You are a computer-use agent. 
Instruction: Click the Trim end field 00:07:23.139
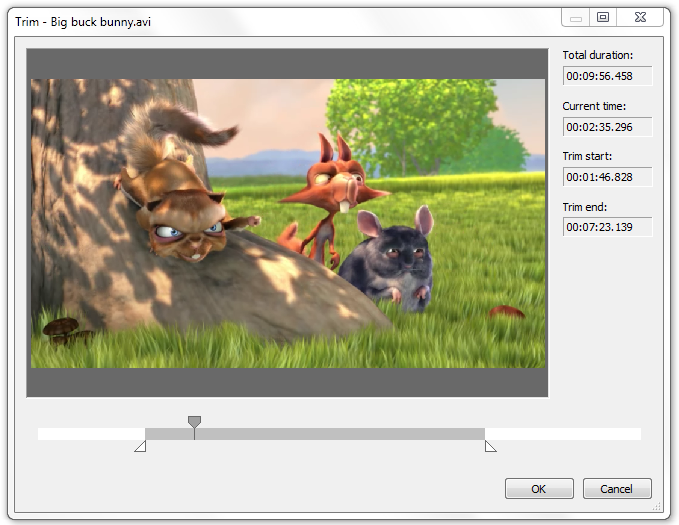[x=607, y=227]
